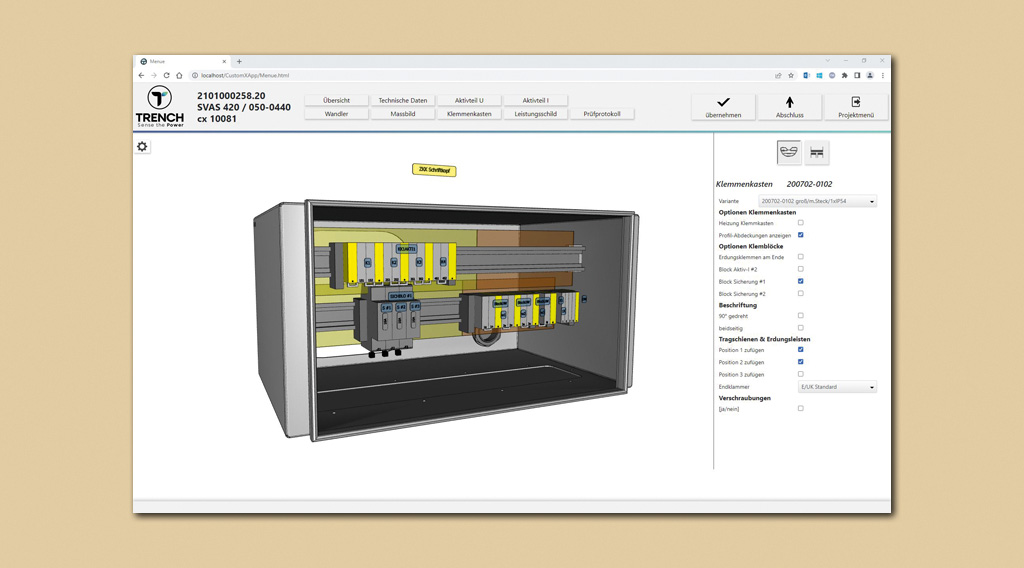The height and width of the screenshot is (568, 1024).
Task: Click the browser home icon
Action: point(179,75)
